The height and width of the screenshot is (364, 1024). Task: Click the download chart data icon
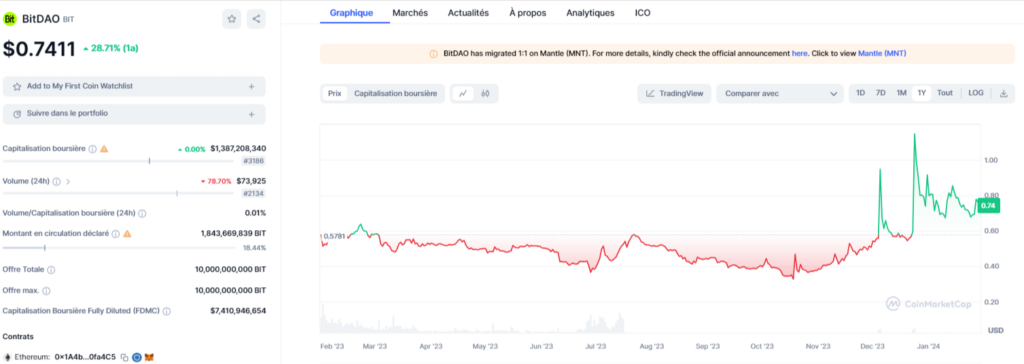click(x=1004, y=93)
